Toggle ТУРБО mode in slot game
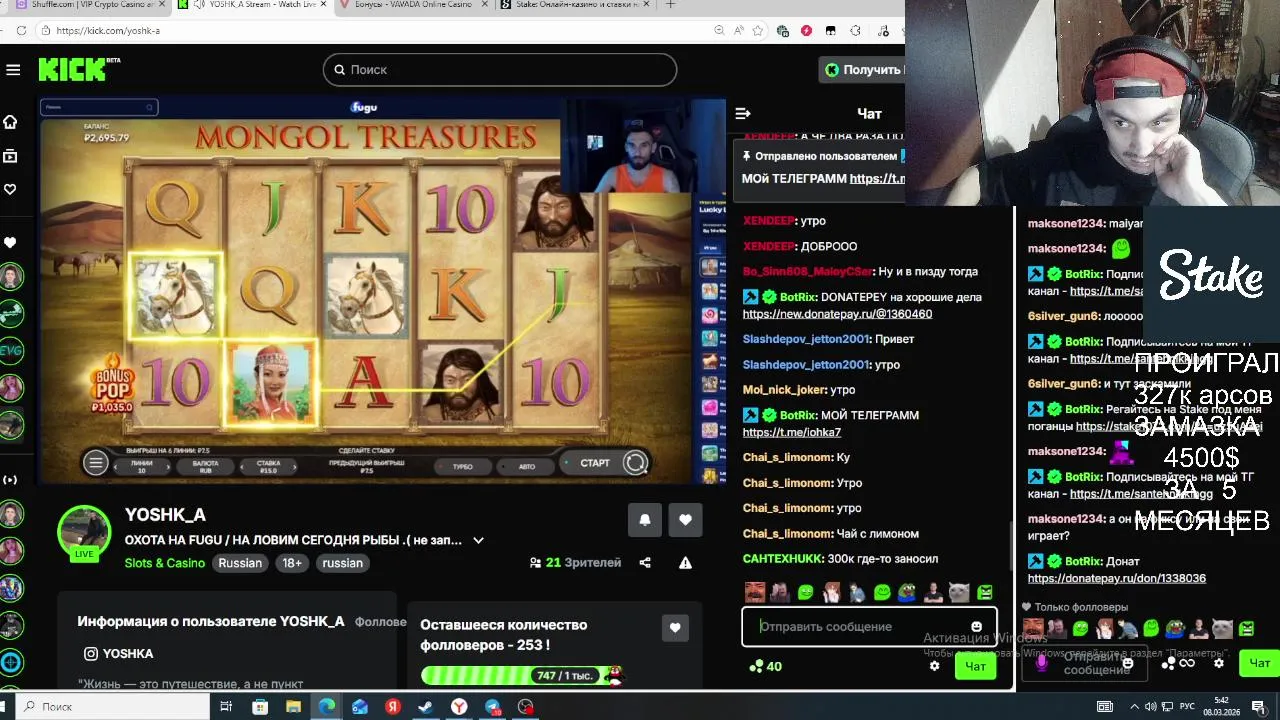 click(462, 466)
